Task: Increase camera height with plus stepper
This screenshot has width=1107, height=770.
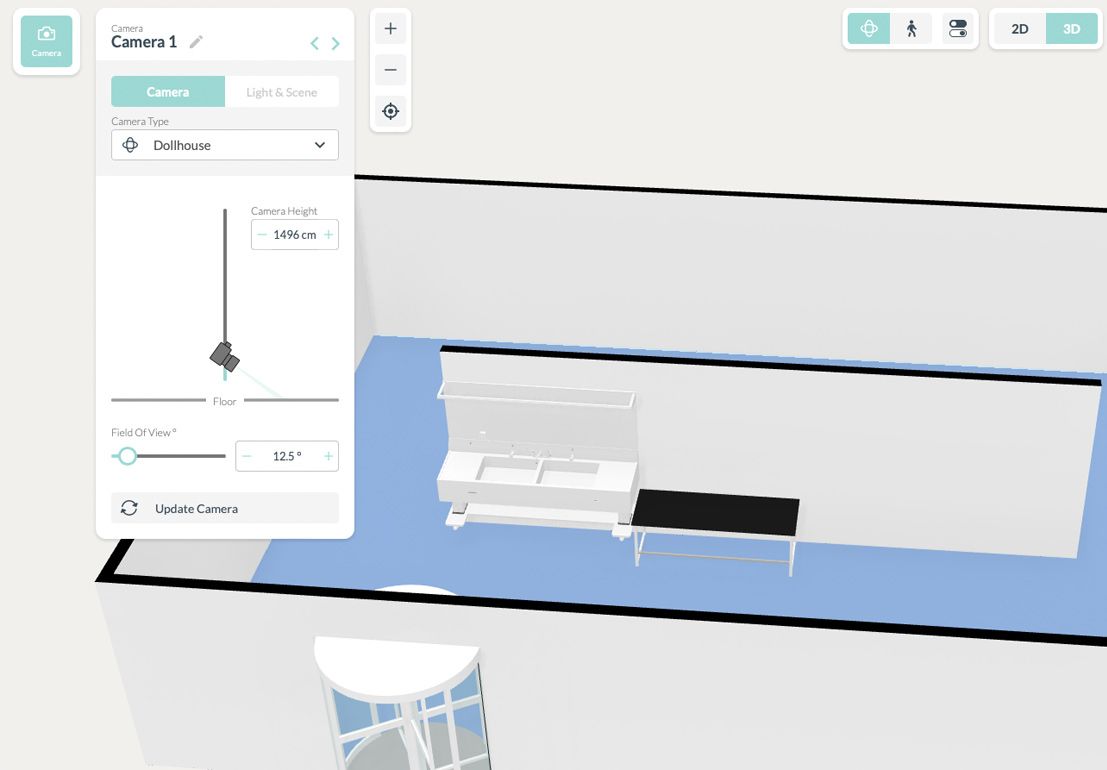Action: click(x=328, y=235)
